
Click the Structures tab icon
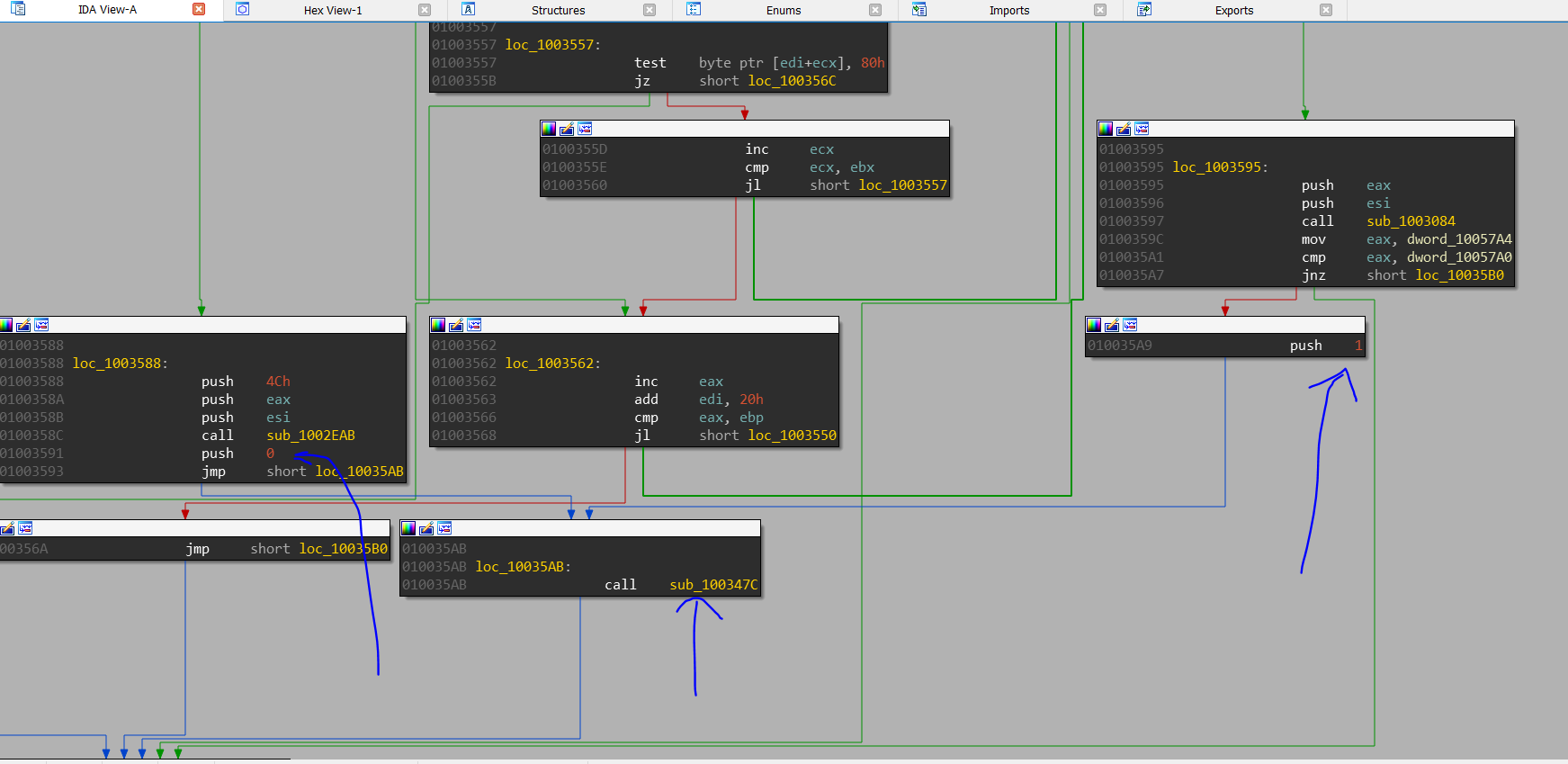468,9
